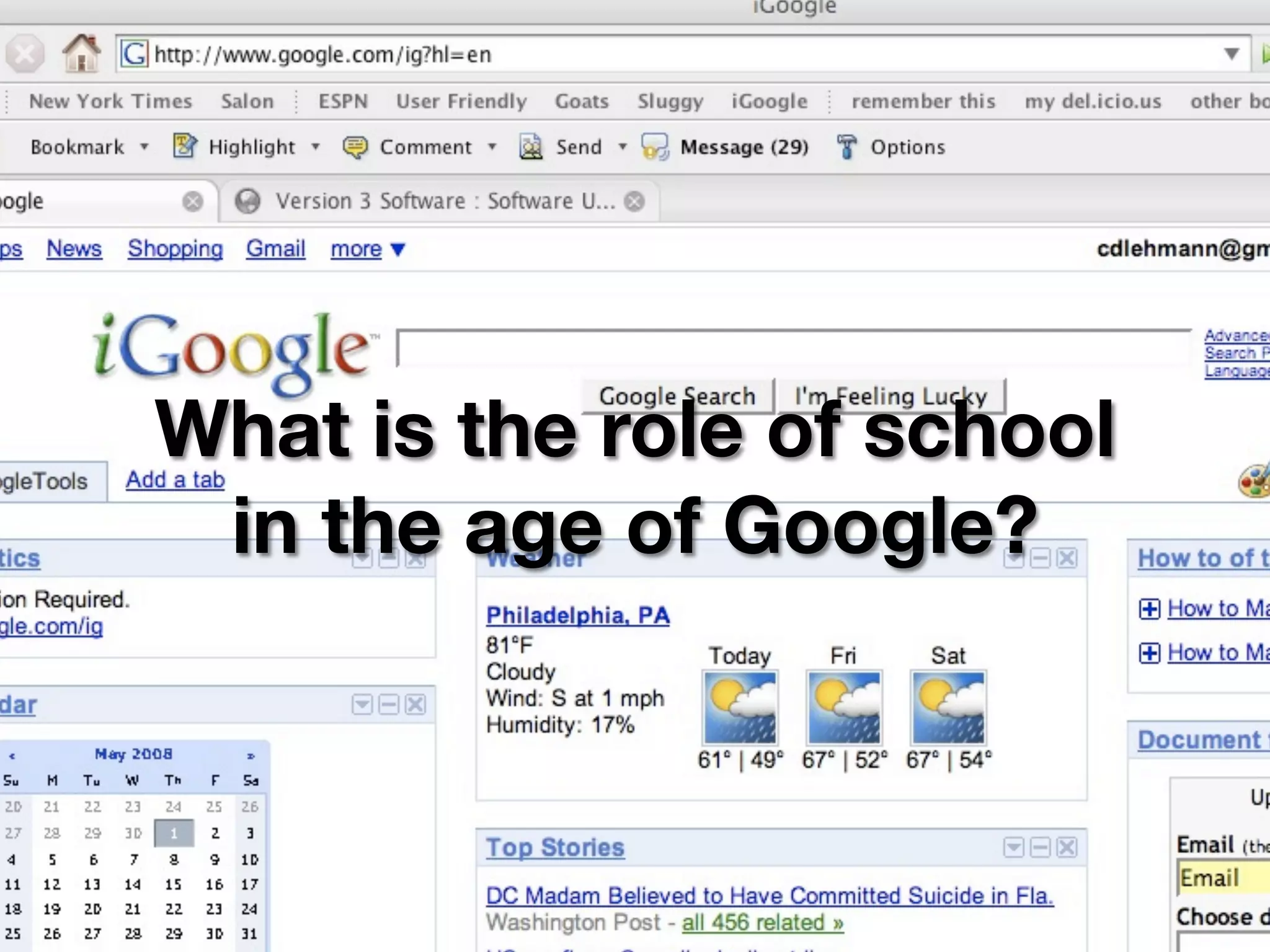1270x952 pixels.
Task: Open the Philadelphia, PA weather link
Action: point(578,615)
